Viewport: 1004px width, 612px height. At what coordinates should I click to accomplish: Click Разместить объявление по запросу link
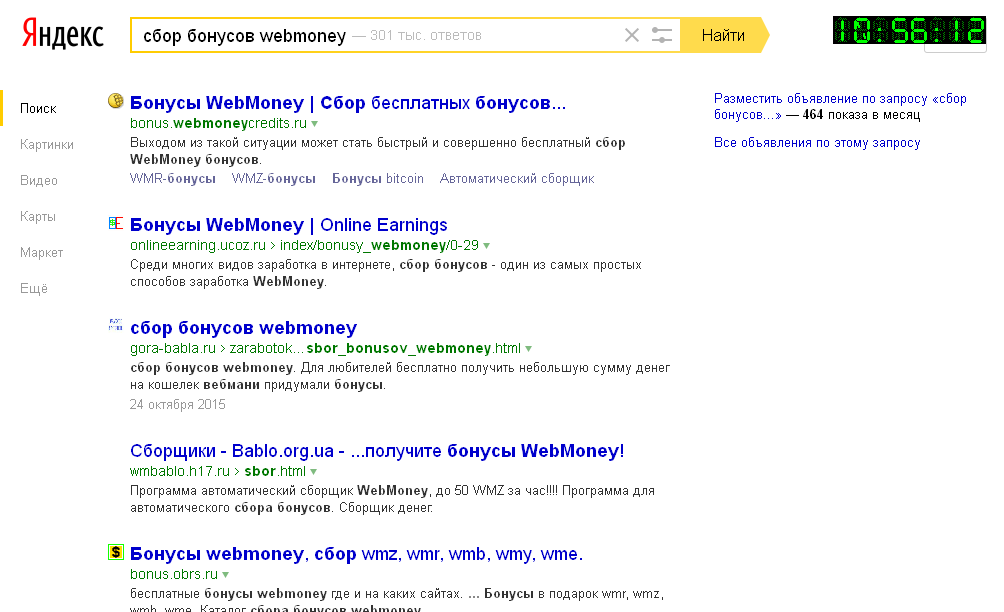tap(840, 106)
